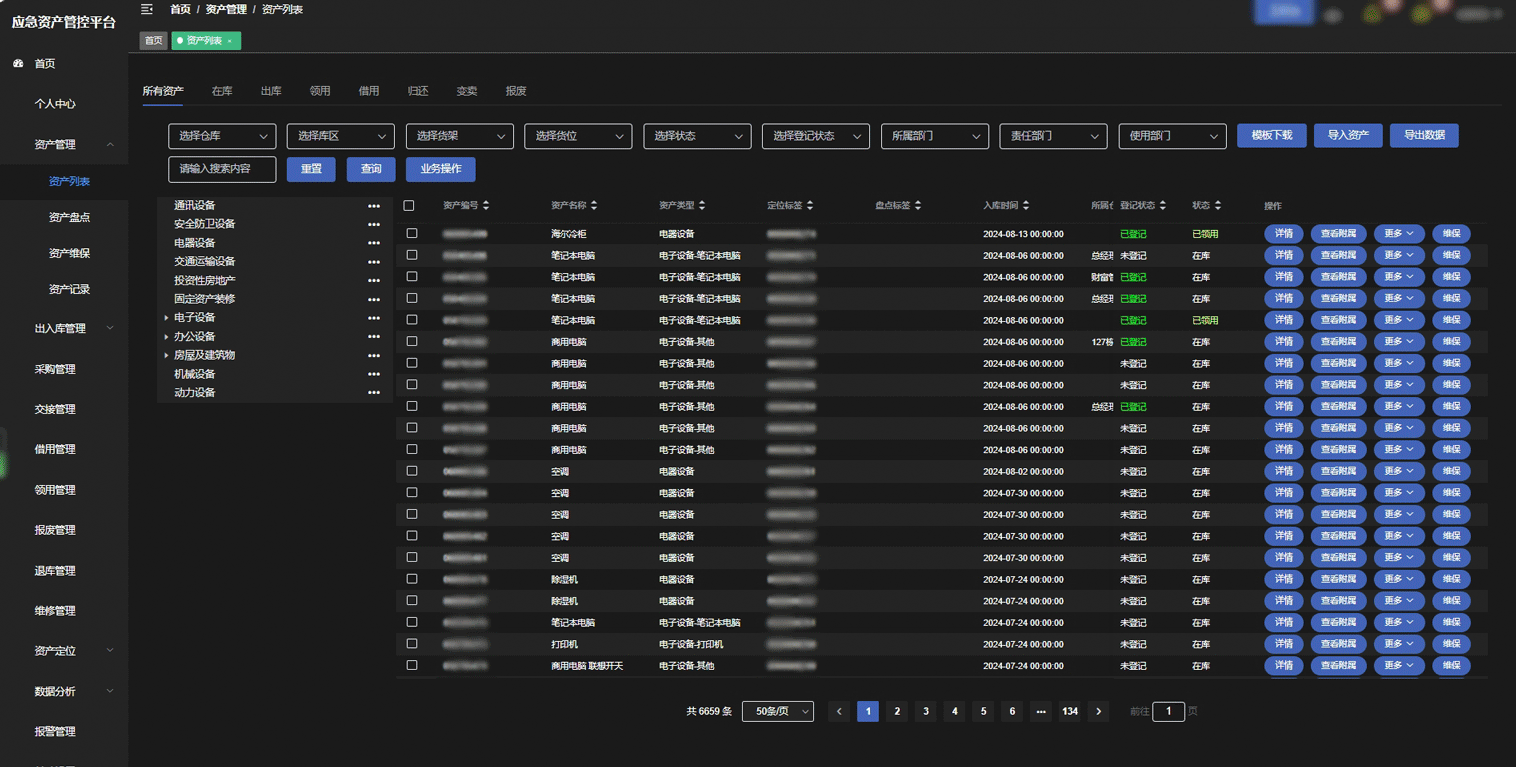Switch to the 领用 tab
The image size is (1516, 767).
point(320,91)
